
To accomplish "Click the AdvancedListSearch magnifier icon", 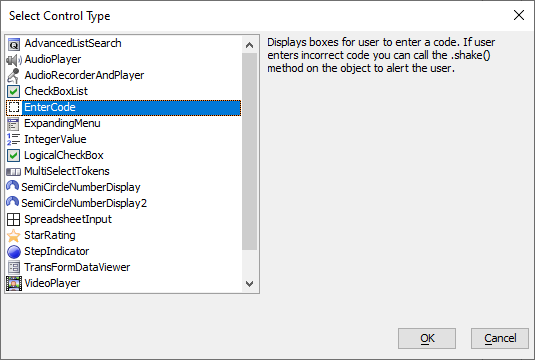I will 14,44.
